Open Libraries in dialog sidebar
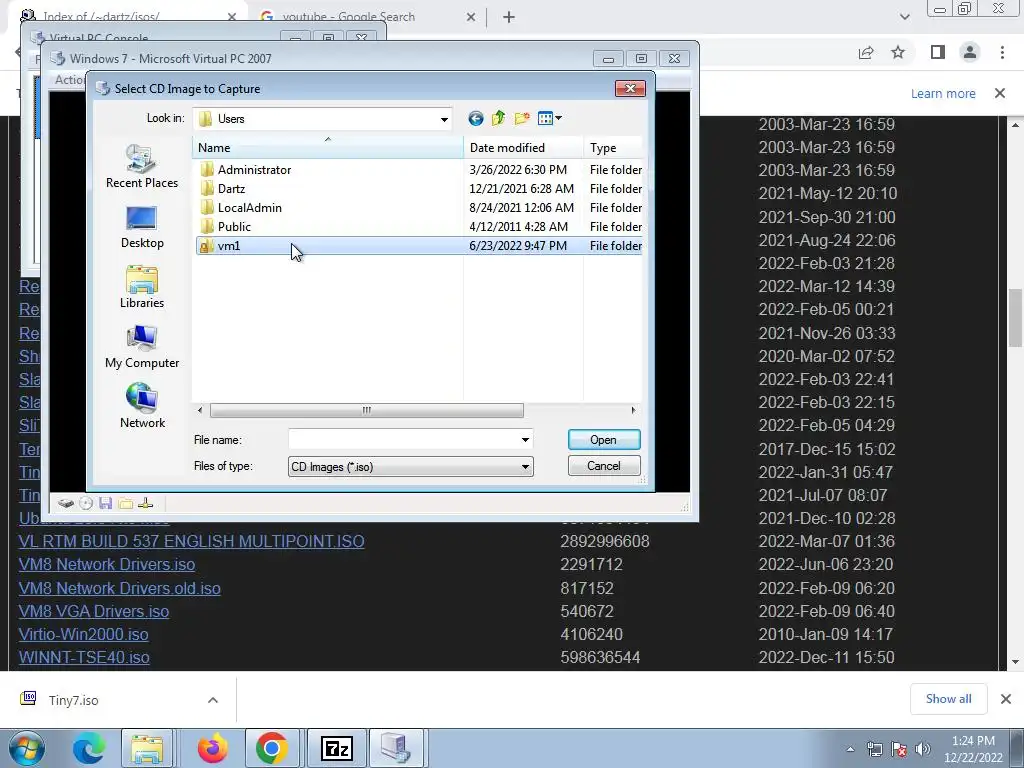 142,287
